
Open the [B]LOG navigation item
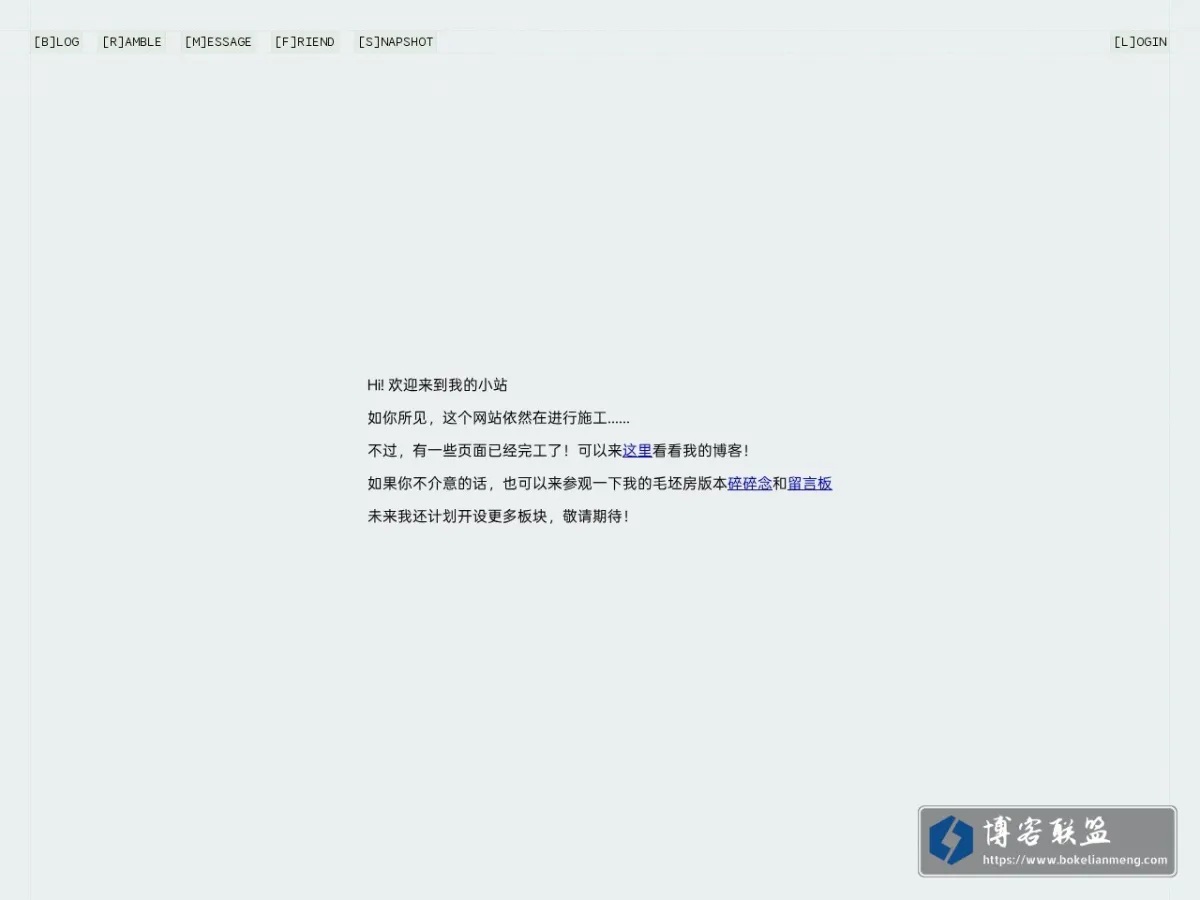point(56,42)
